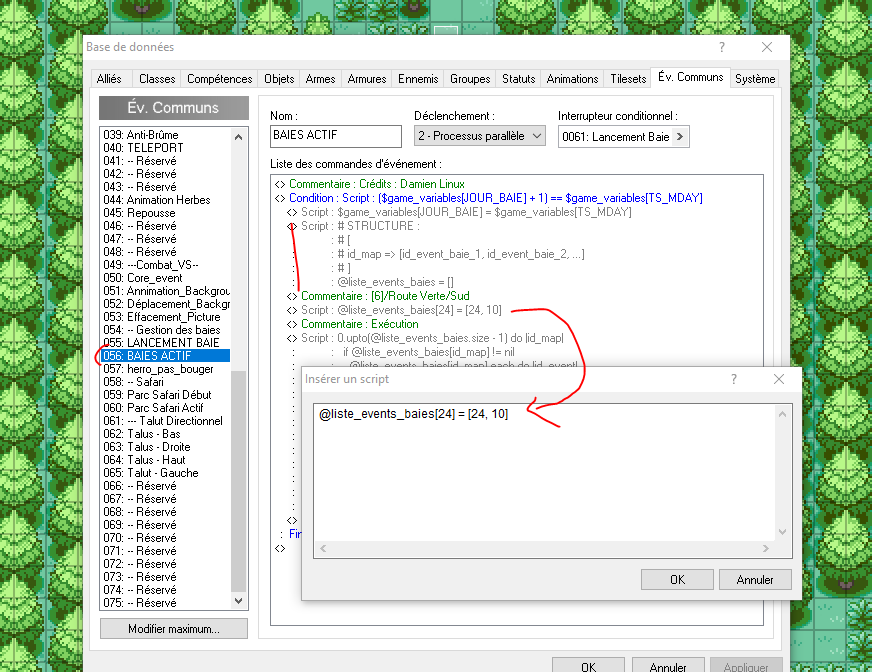Click the help question mark in Insérer un script
Image resolution: width=872 pixels, height=672 pixels.
click(734, 379)
